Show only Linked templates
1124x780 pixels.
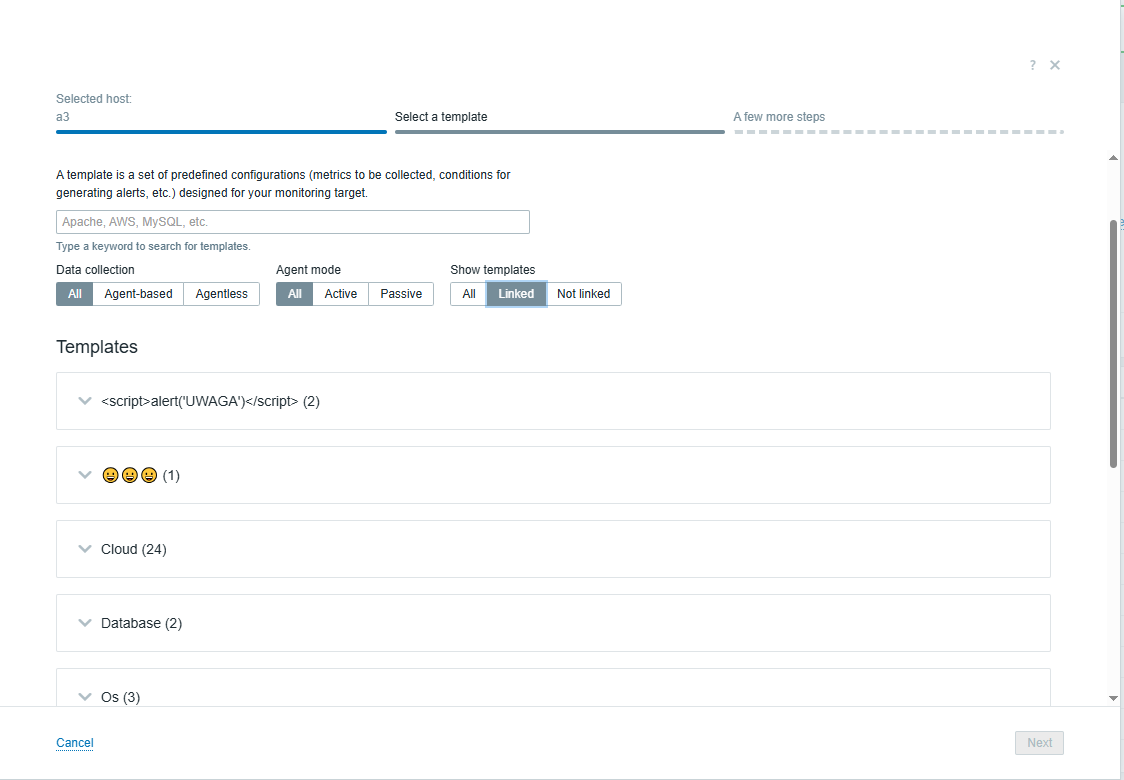(x=516, y=294)
